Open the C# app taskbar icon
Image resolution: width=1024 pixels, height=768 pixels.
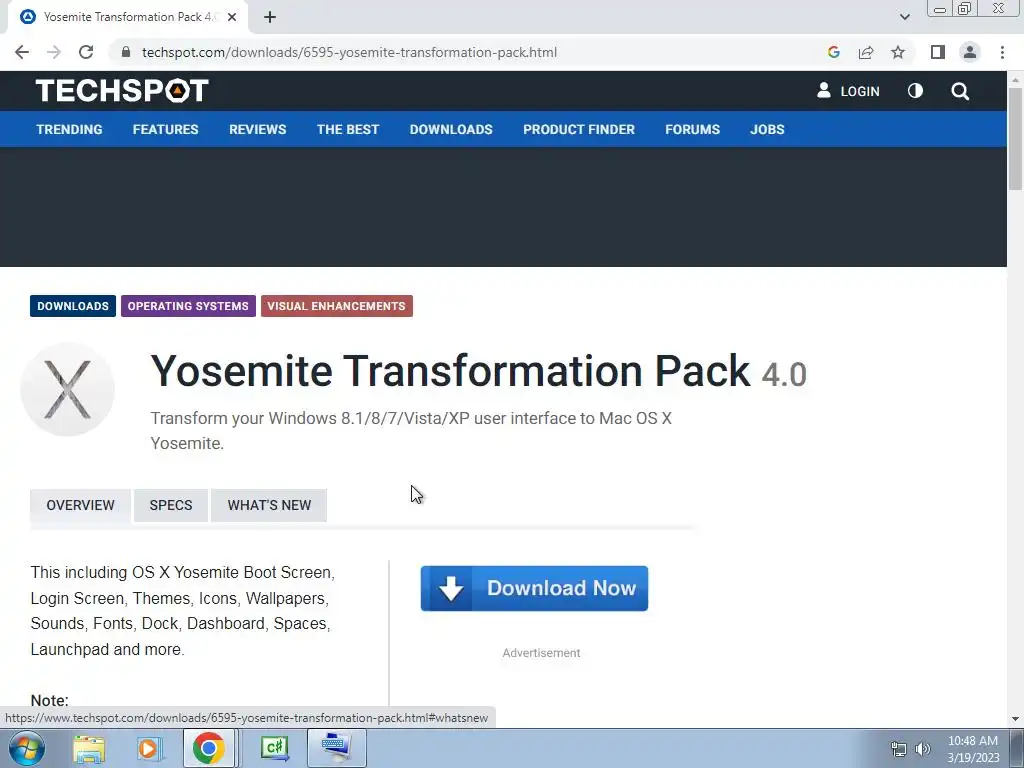tap(275, 748)
